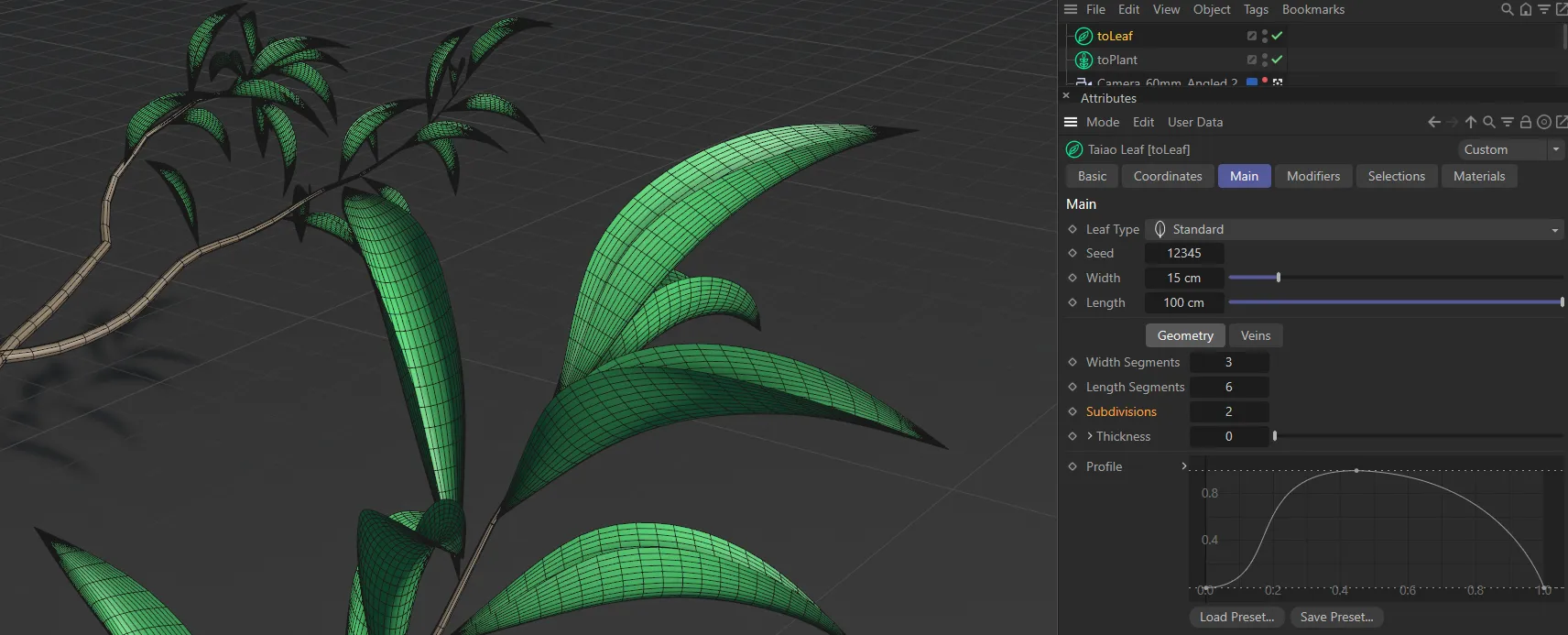Click the Seed value input field
1568x635 pixels.
[1183, 253]
